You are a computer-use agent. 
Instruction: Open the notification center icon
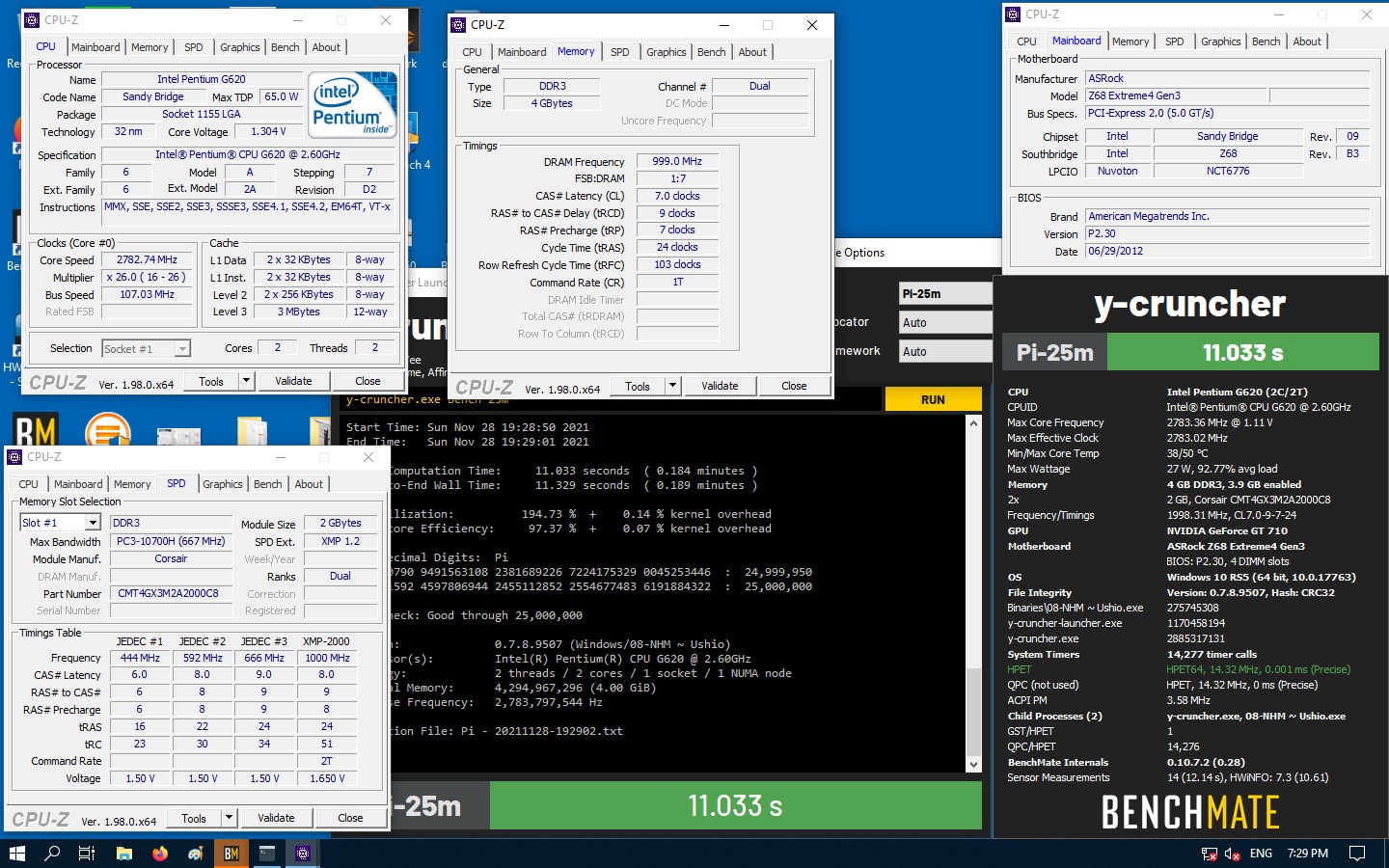tap(1357, 854)
